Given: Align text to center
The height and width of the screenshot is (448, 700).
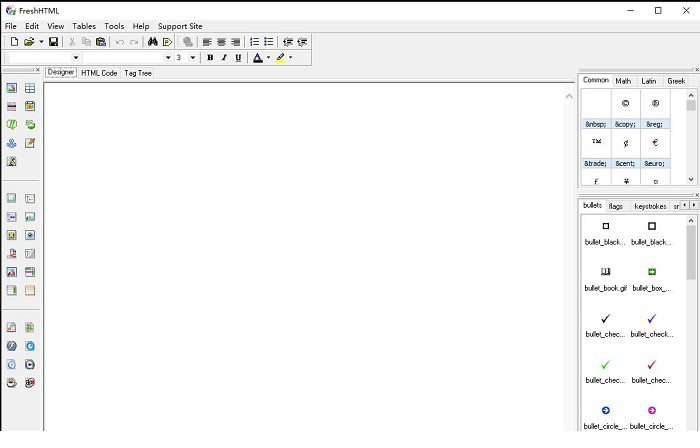Looking at the screenshot, I should tap(221, 42).
